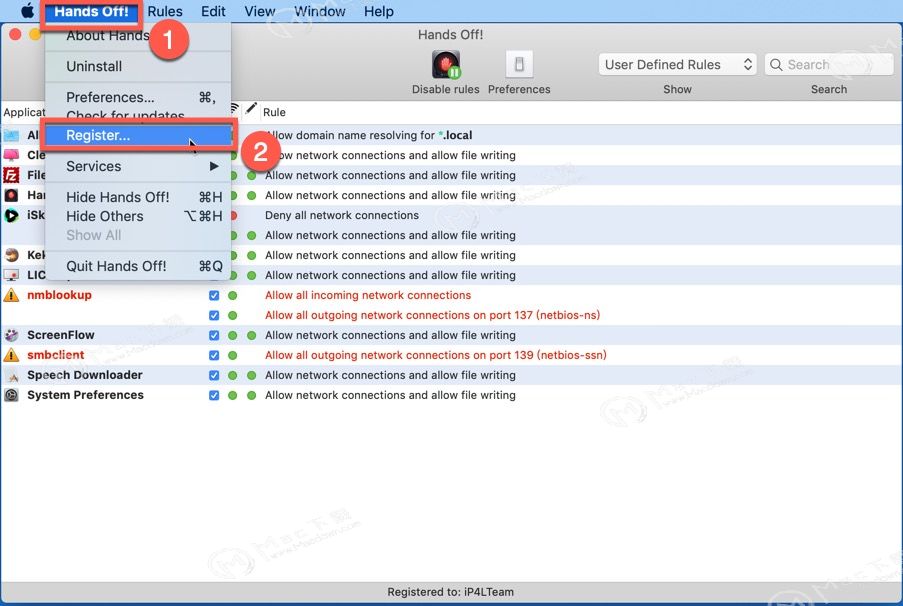This screenshot has height=606, width=903.
Task: Uncheck the nmblookup incoming connections rule checkbox
Action: coord(214,296)
